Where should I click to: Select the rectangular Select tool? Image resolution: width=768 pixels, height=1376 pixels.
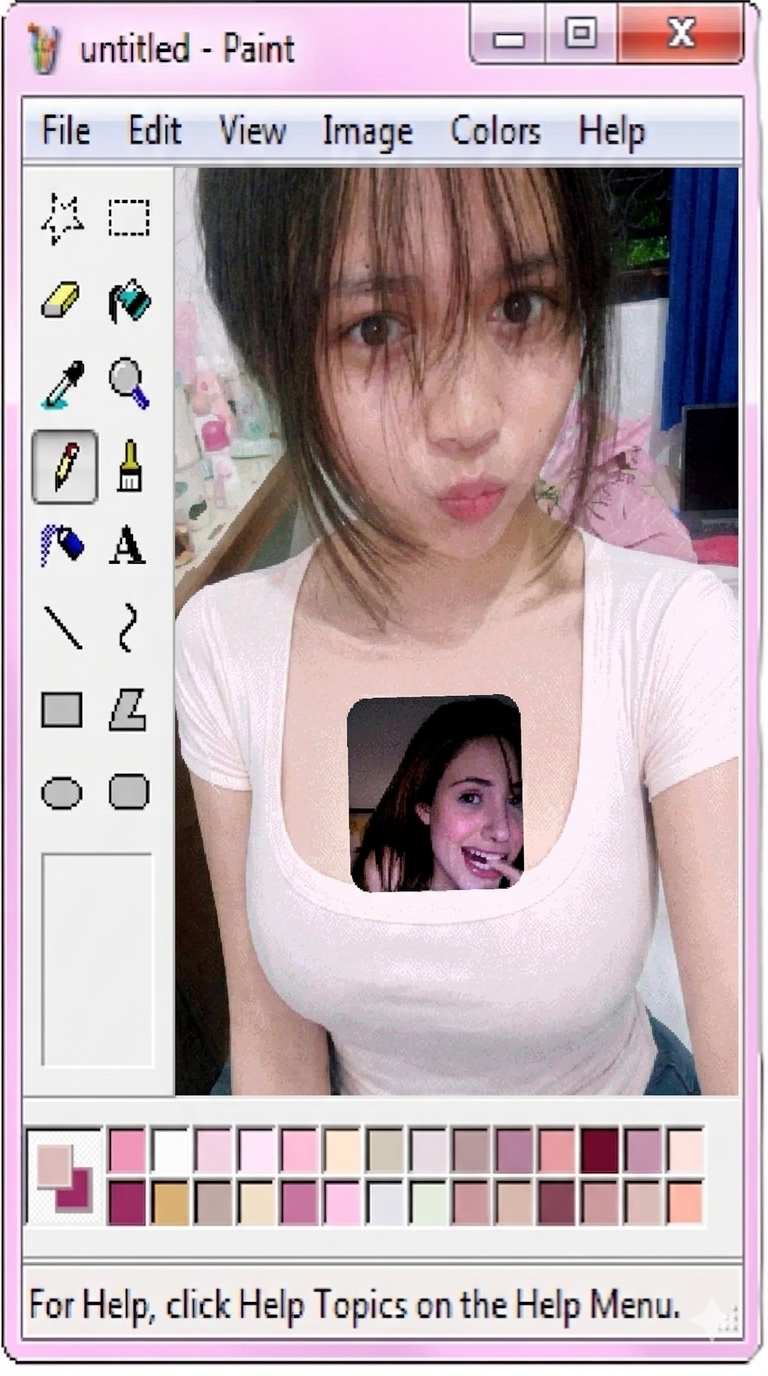129,218
